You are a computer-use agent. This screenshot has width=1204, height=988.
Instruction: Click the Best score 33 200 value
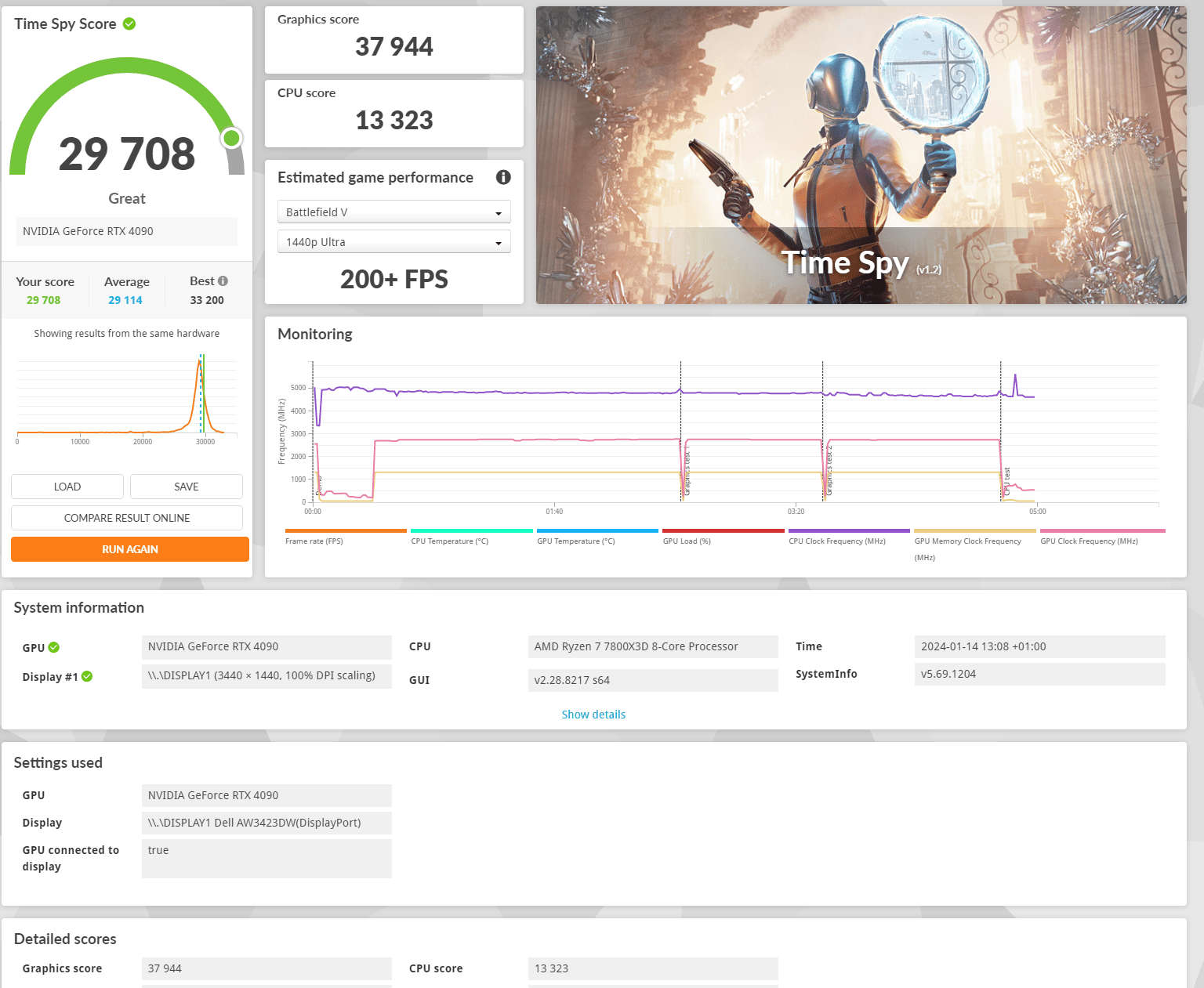pos(207,300)
